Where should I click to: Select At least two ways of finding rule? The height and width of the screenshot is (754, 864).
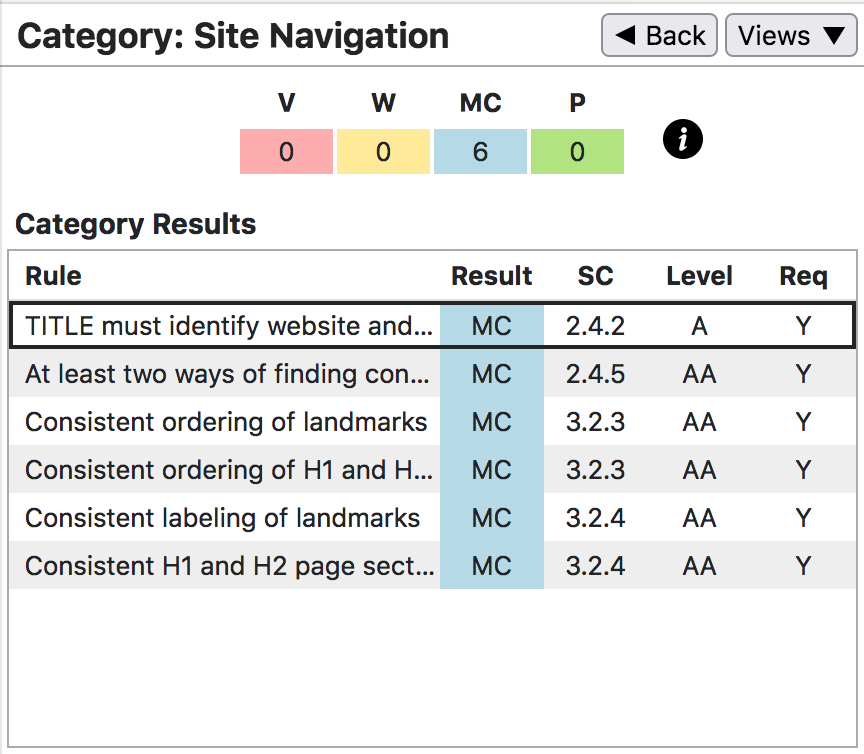click(230, 374)
